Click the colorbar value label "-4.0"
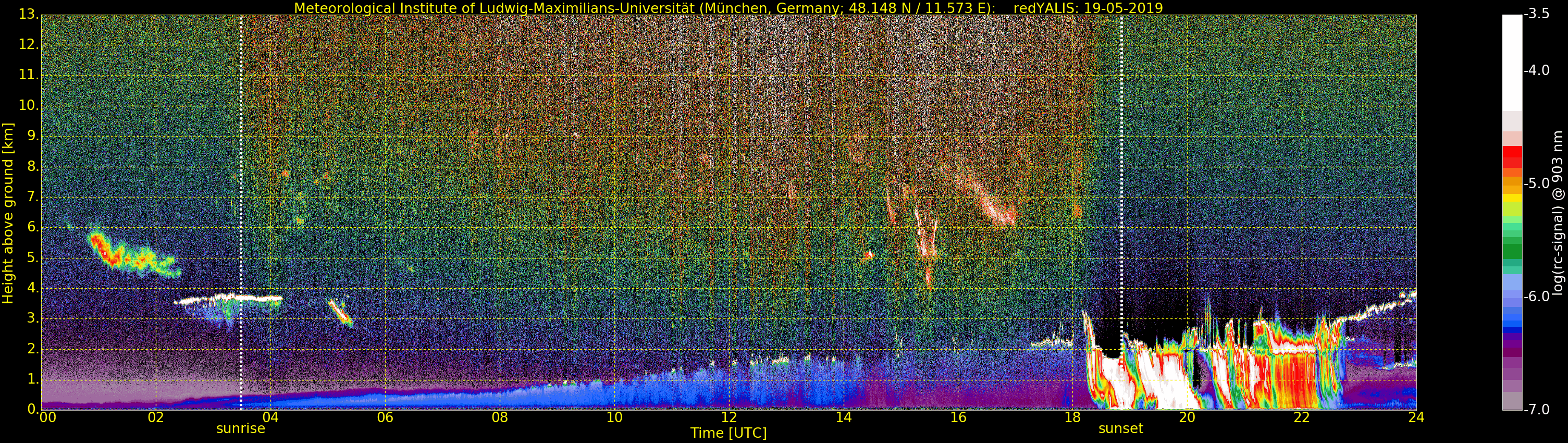1568x443 pixels. (x=1537, y=70)
